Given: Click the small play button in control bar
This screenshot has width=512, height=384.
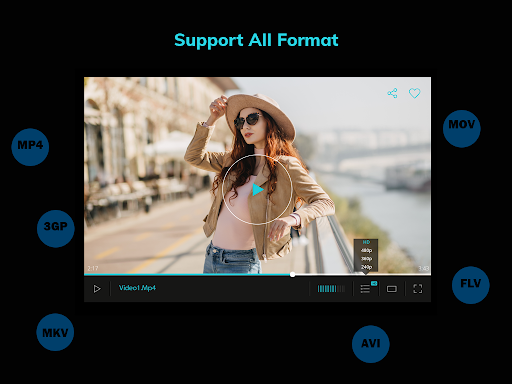Looking at the screenshot, I should pos(97,289).
